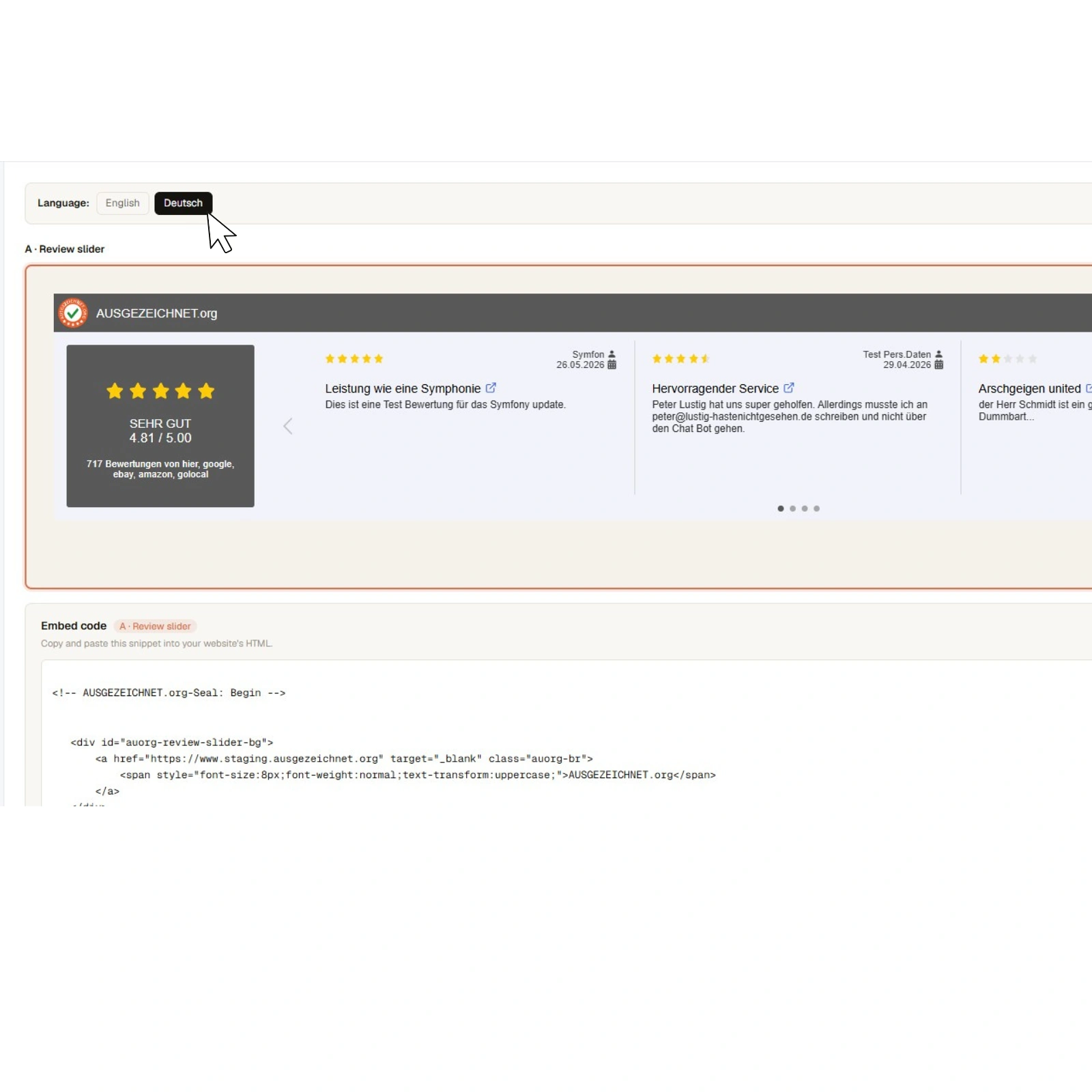Switch language to English
The width and height of the screenshot is (1092, 1092).
pos(123,203)
